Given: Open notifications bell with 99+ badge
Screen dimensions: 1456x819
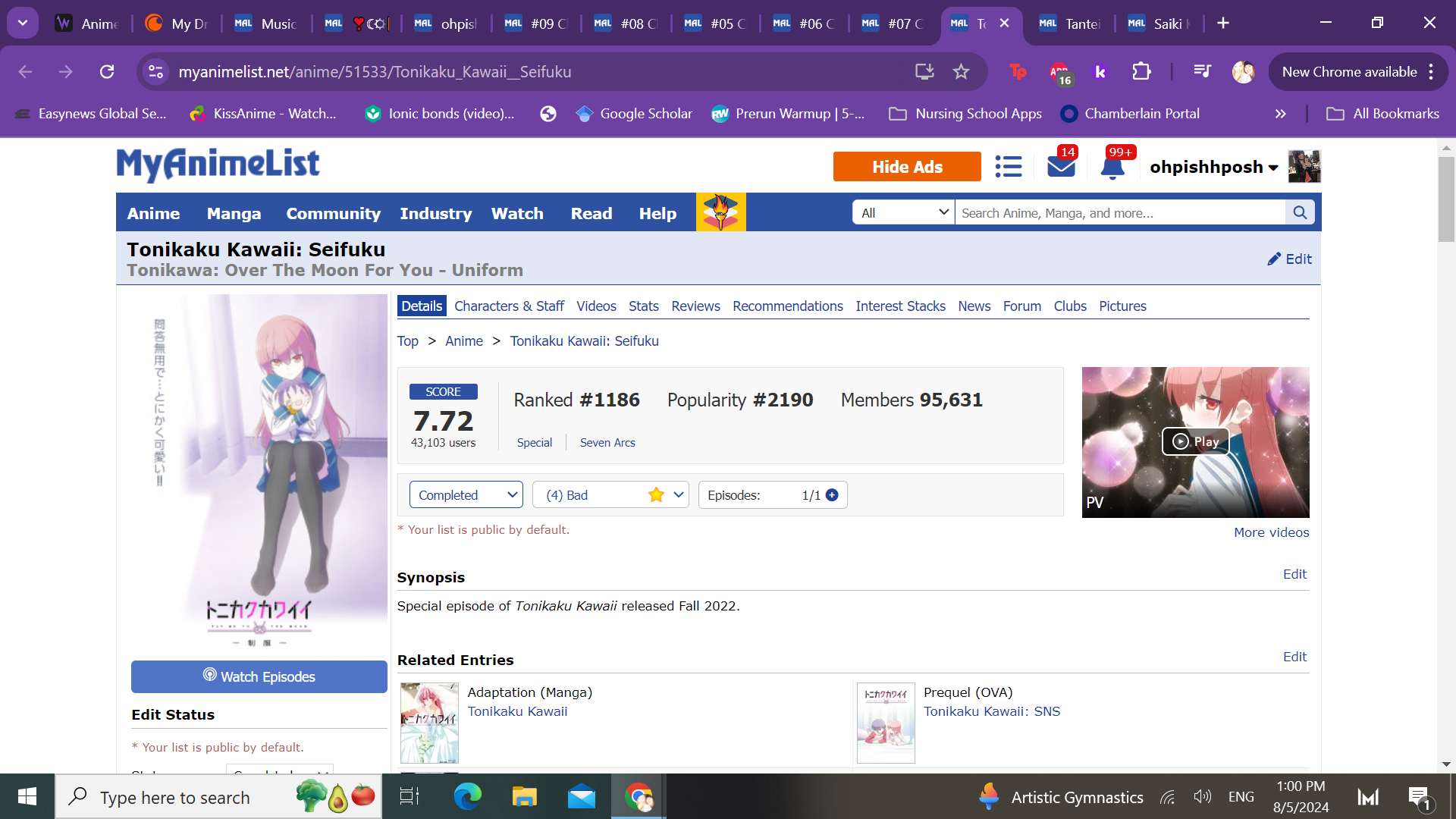Looking at the screenshot, I should click(1112, 167).
